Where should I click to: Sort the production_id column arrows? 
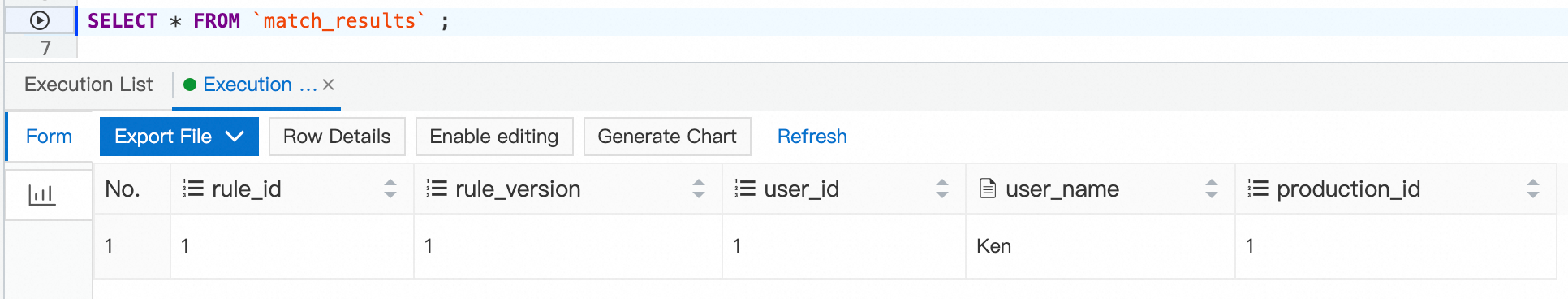coord(1533,188)
